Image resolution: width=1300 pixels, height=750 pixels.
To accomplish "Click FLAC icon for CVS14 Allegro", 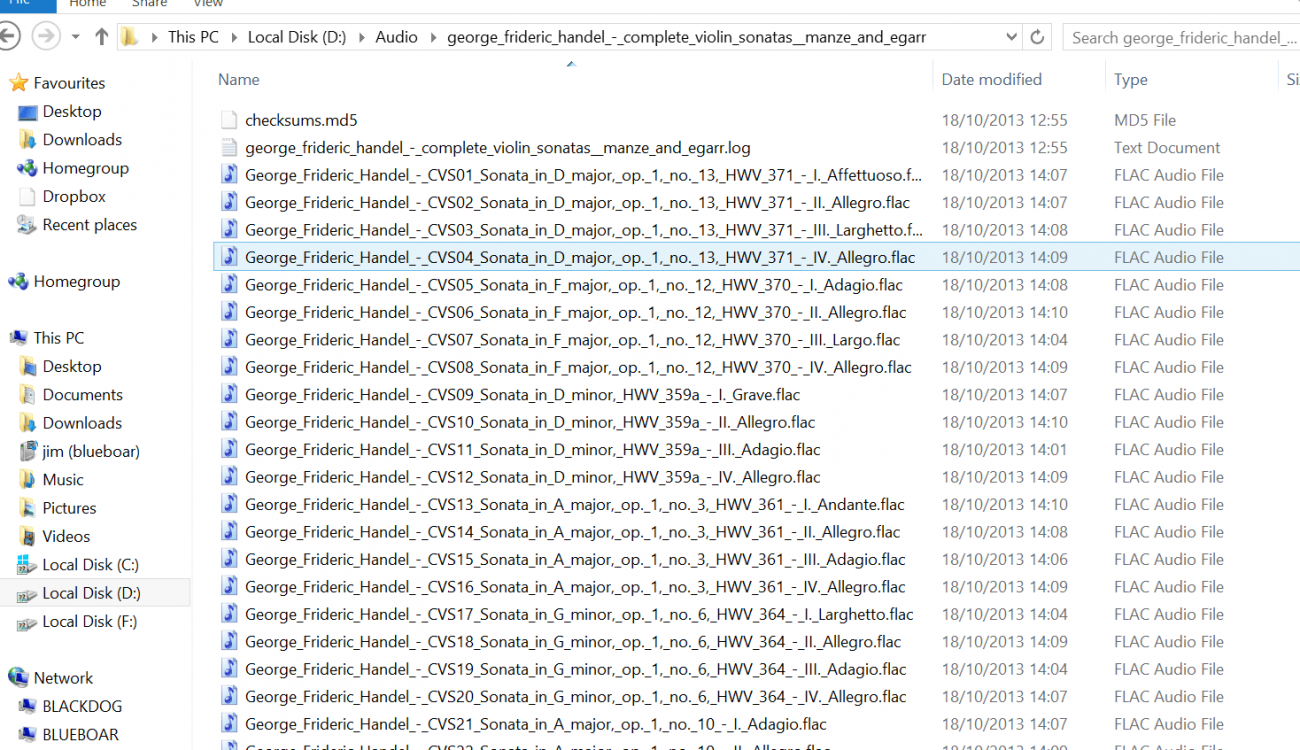I will [x=230, y=532].
